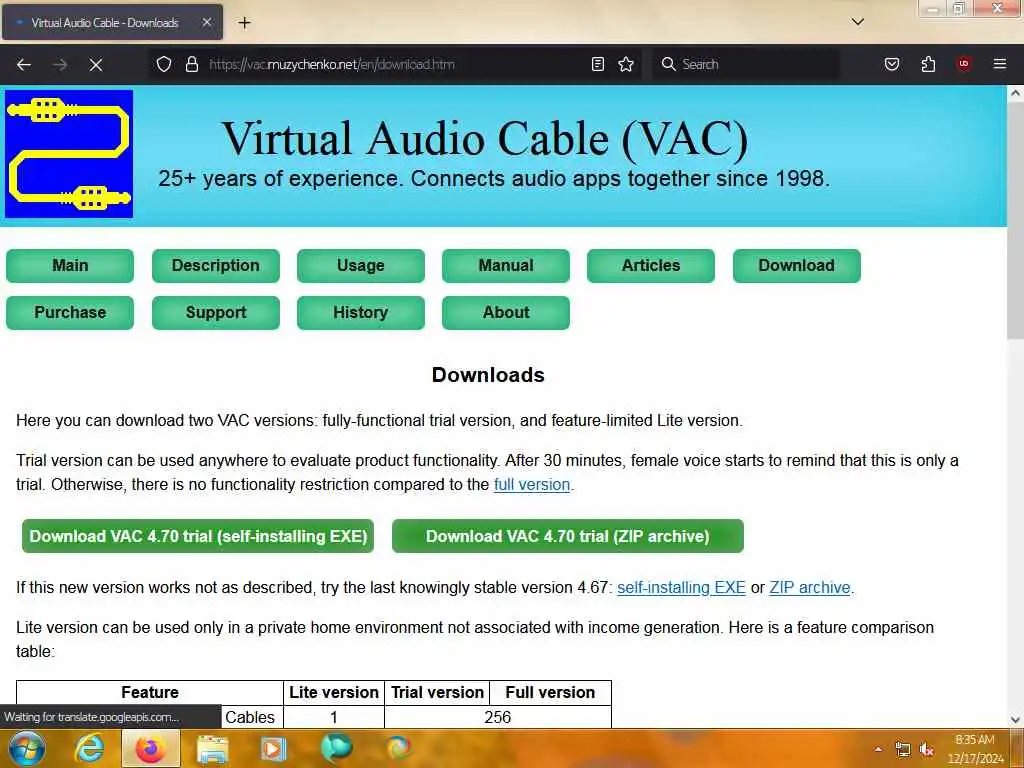The height and width of the screenshot is (768, 1024).
Task: Click the 'Full version' table header
Action: [x=550, y=692]
